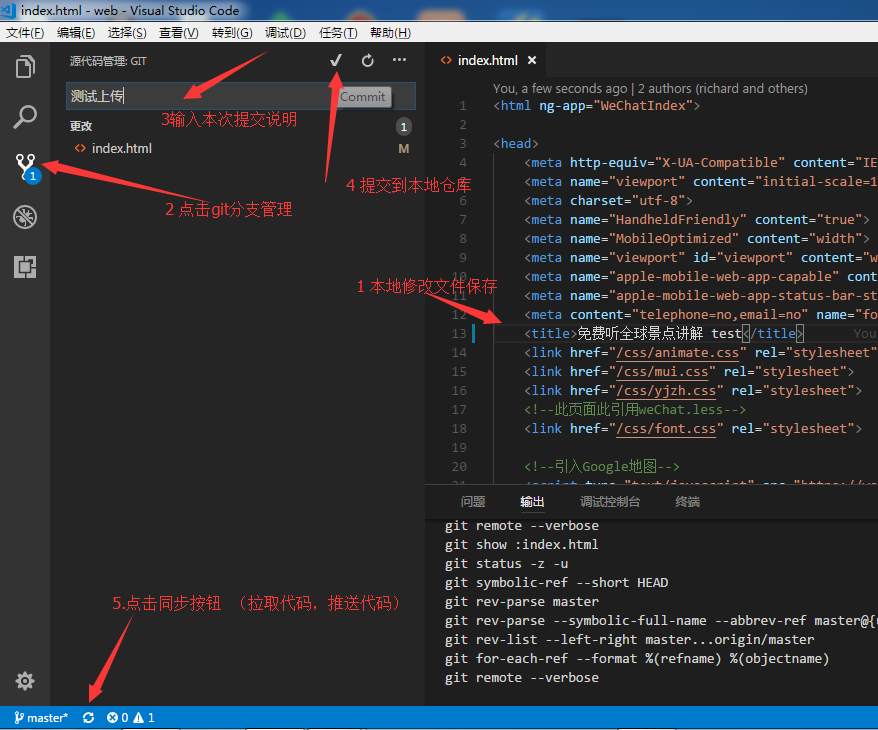Click the M modified status of index.html

click(x=403, y=148)
